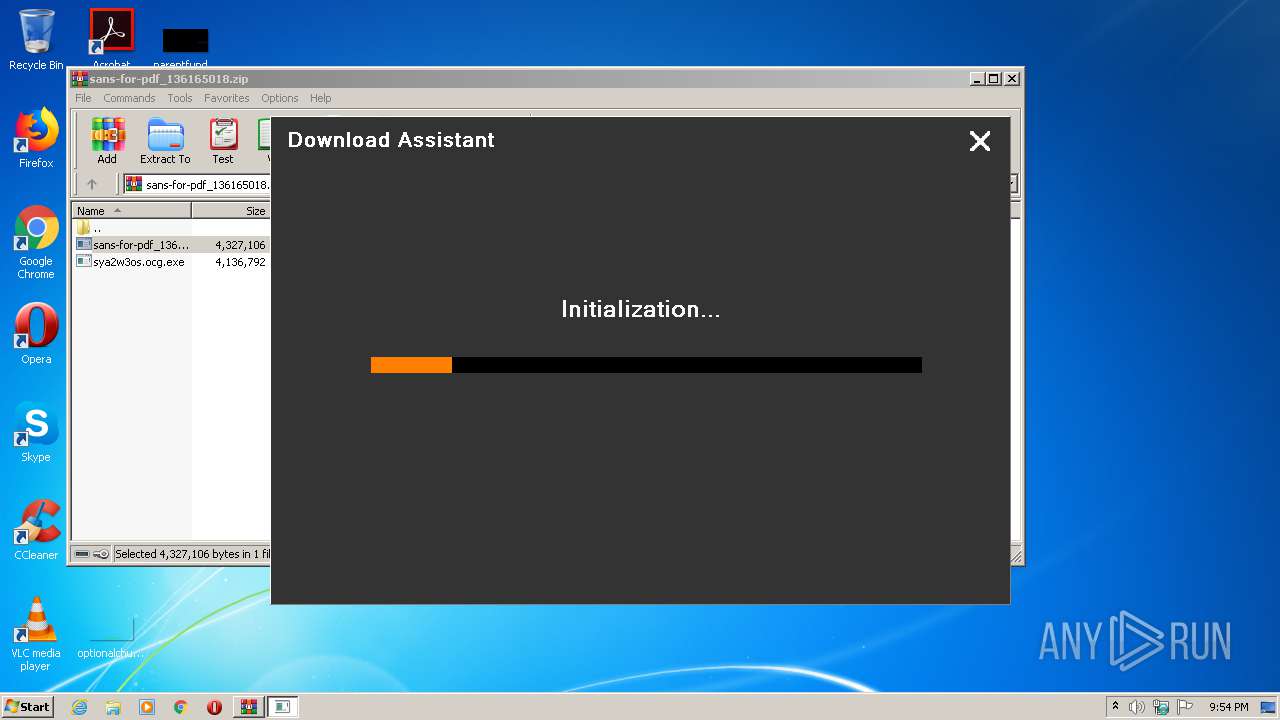Viewport: 1280px width, 720px height.
Task: Open the Favorites menu in WinRAR
Action: pyautogui.click(x=227, y=98)
